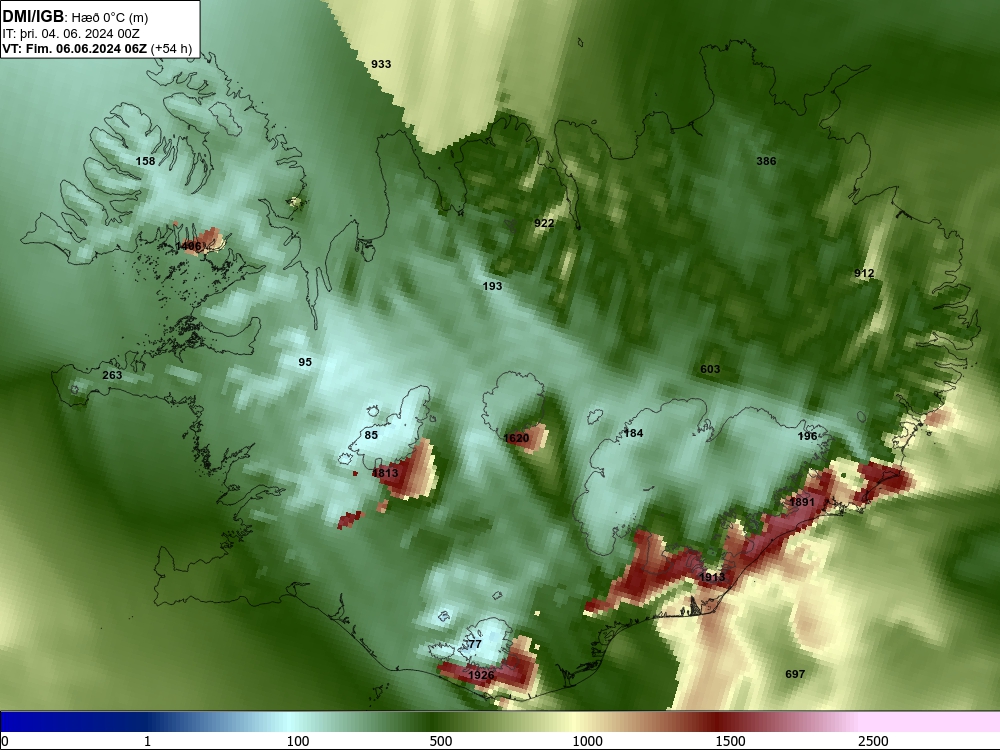Click the colour scale label '500'
This screenshot has height=750, width=1000.
coord(441,741)
